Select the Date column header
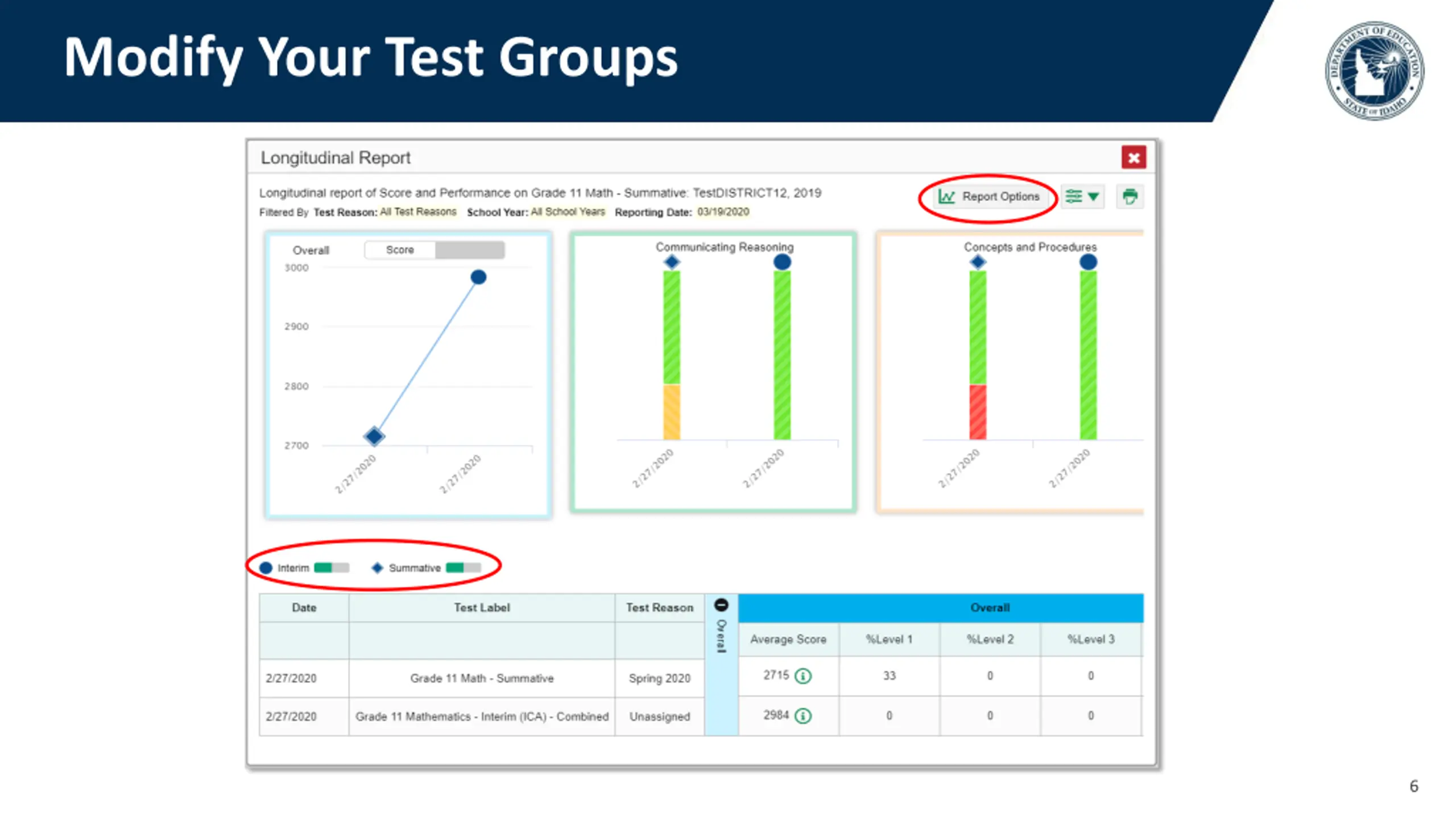Image resolution: width=1456 pixels, height=819 pixels. 304,607
